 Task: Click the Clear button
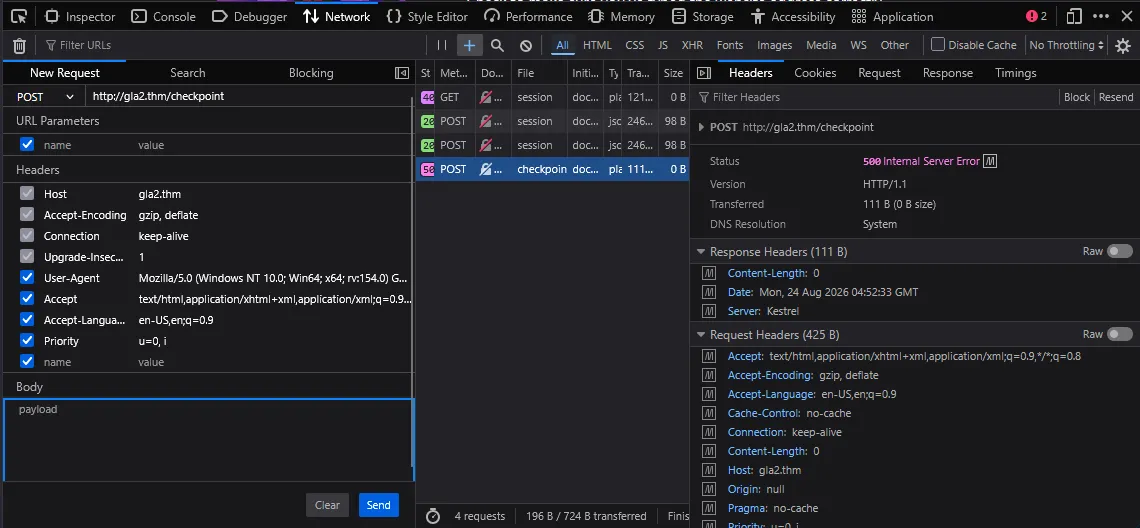(327, 505)
